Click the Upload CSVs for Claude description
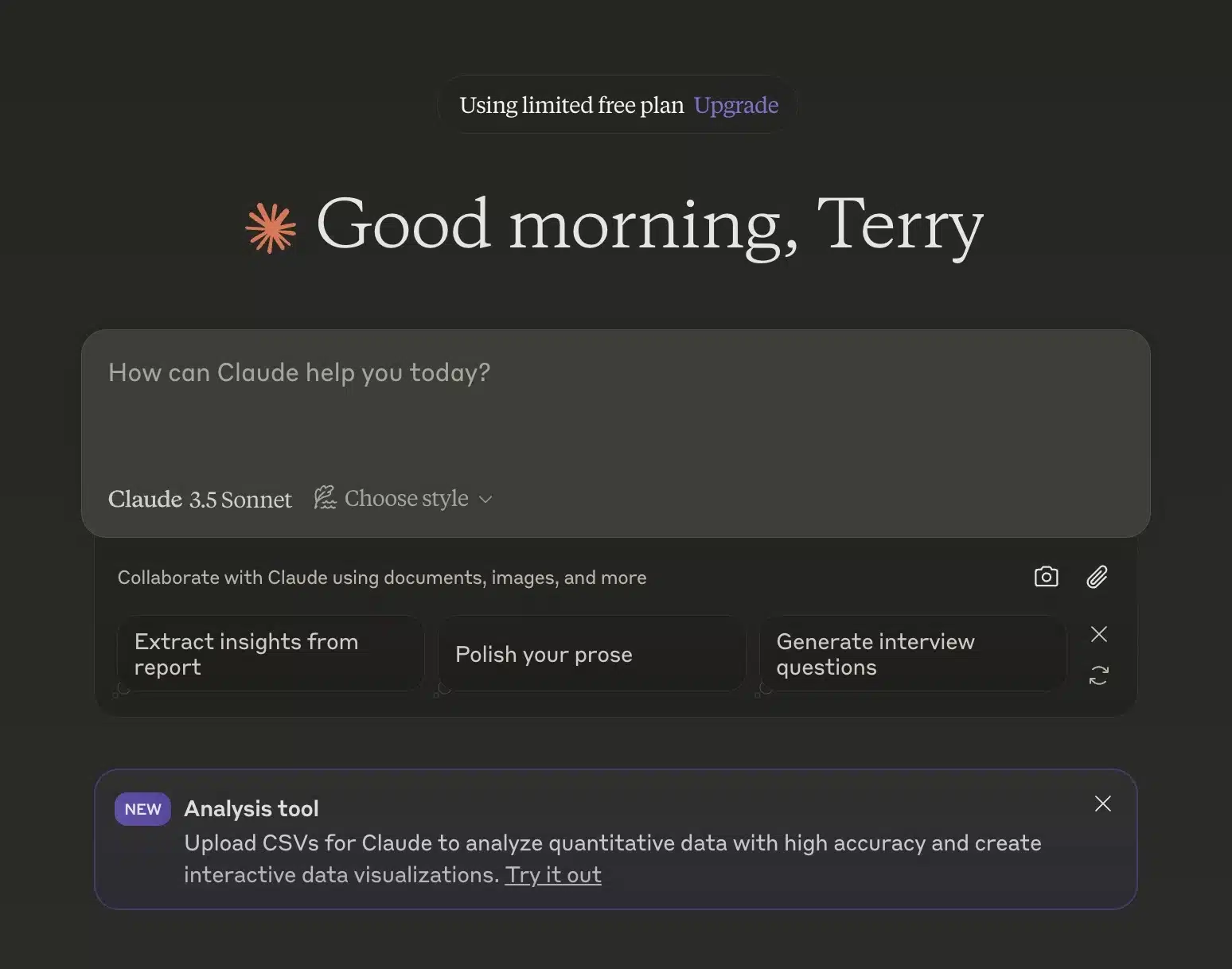 pos(613,859)
